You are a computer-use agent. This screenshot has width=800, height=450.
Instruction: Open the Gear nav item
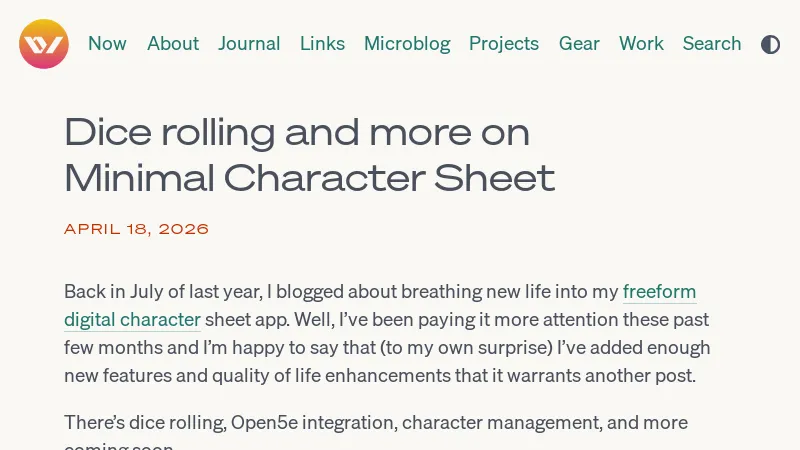pos(579,44)
